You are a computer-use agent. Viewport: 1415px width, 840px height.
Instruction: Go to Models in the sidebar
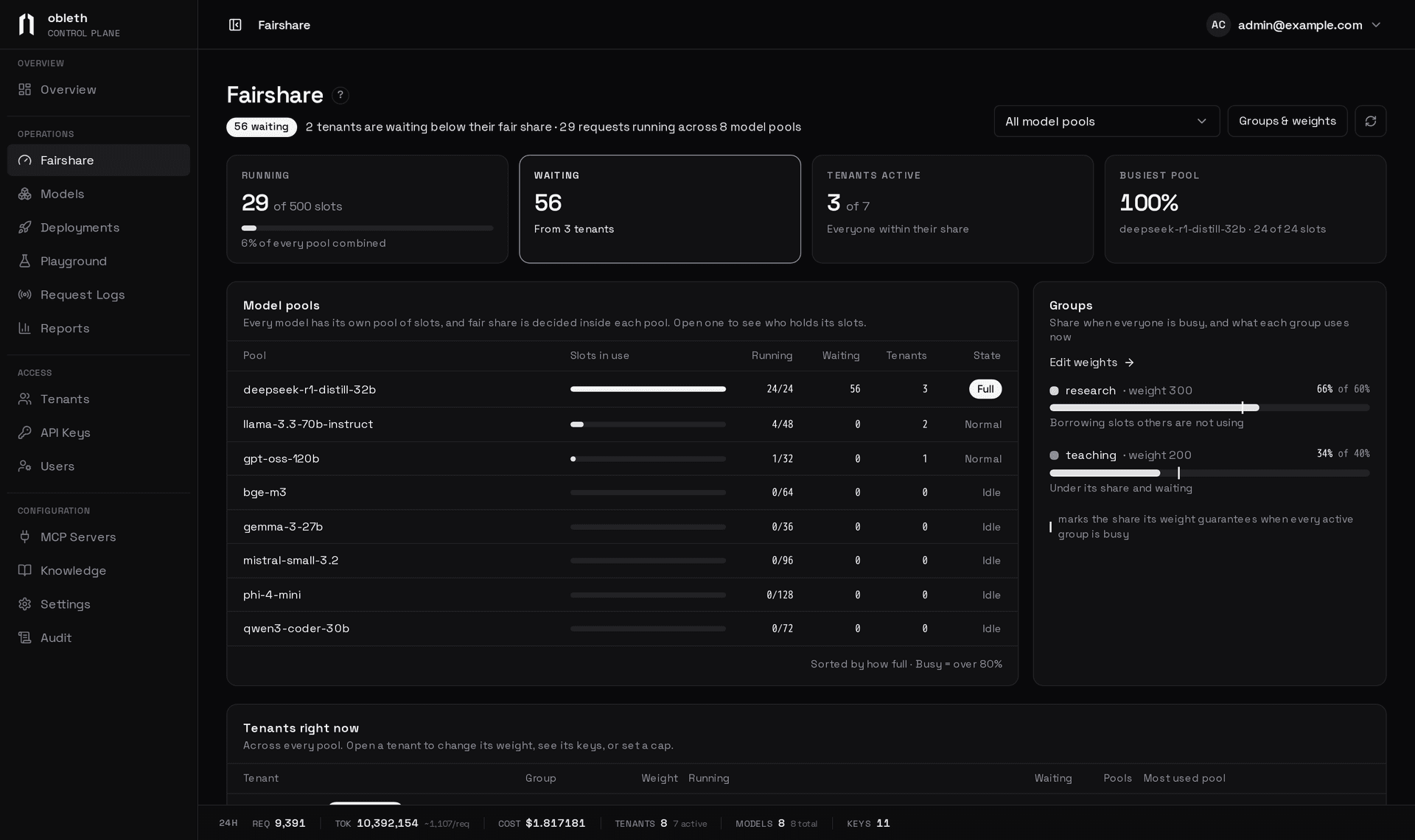[99, 194]
